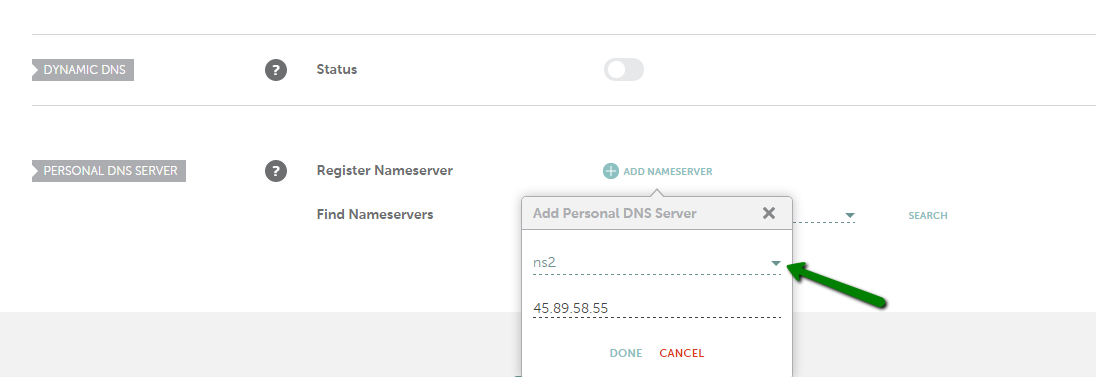
Task: Expand the Find Nameservers dropdown arrow
Action: [x=850, y=215]
